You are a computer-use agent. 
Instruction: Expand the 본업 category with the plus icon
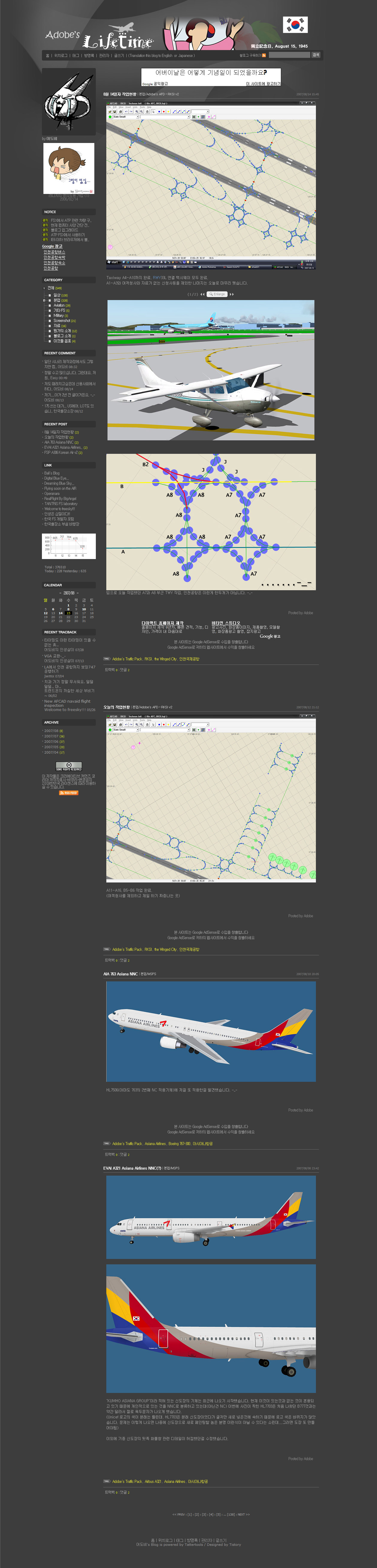coord(44,300)
